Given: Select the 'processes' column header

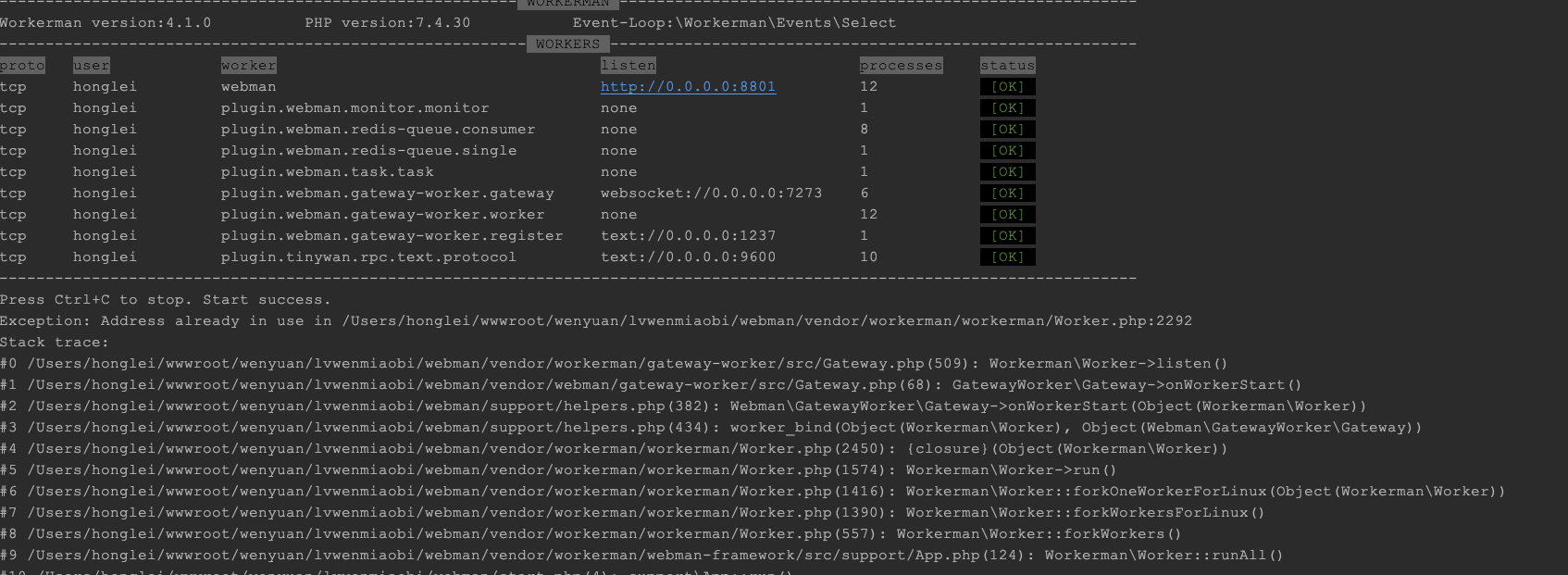Looking at the screenshot, I should pos(901,66).
